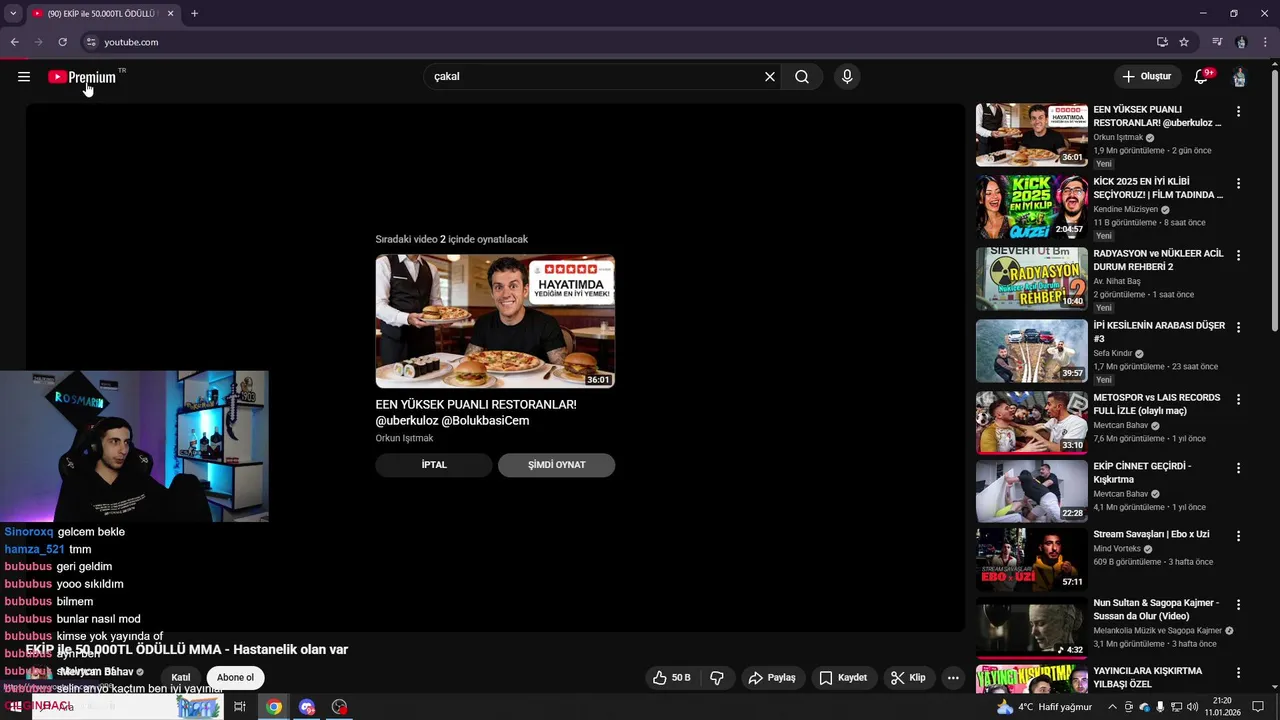Screen dimensions: 1280x720
Task: Open Chrome from the taskbar
Action: tap(274, 707)
